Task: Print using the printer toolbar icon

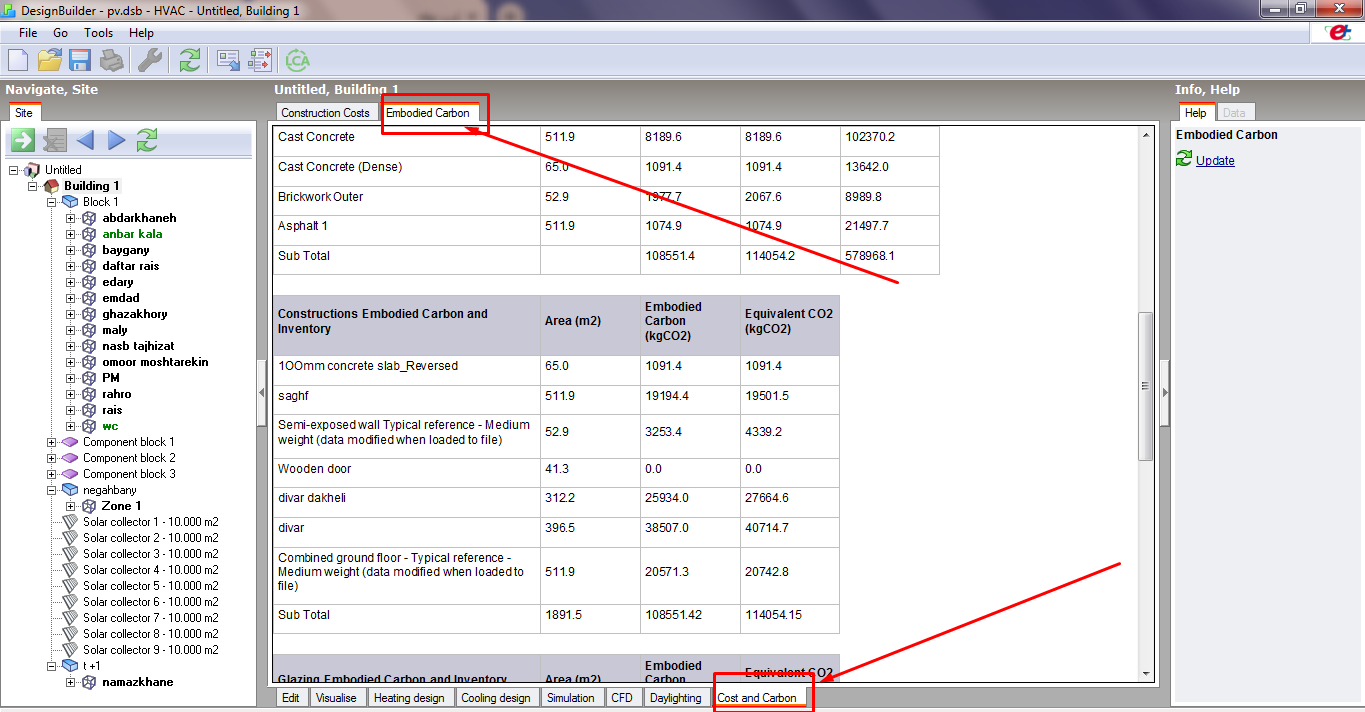Action: 111,60
